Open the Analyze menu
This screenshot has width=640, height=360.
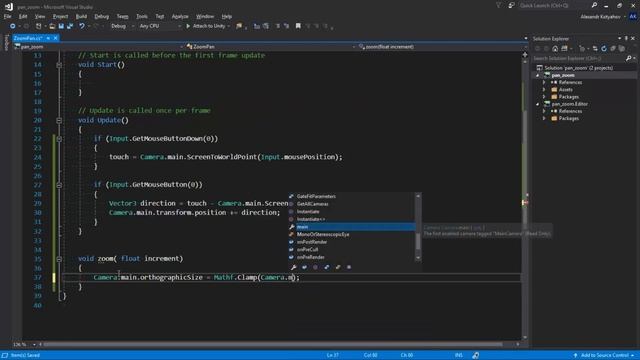[x=180, y=17]
